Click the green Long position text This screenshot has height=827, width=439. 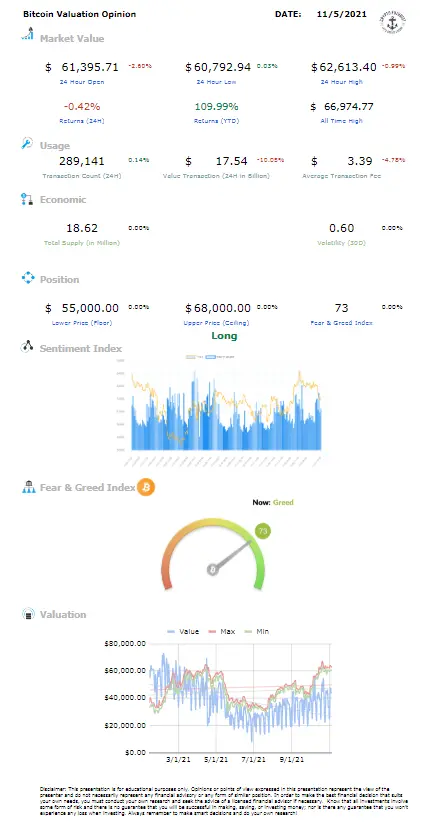tap(224, 336)
